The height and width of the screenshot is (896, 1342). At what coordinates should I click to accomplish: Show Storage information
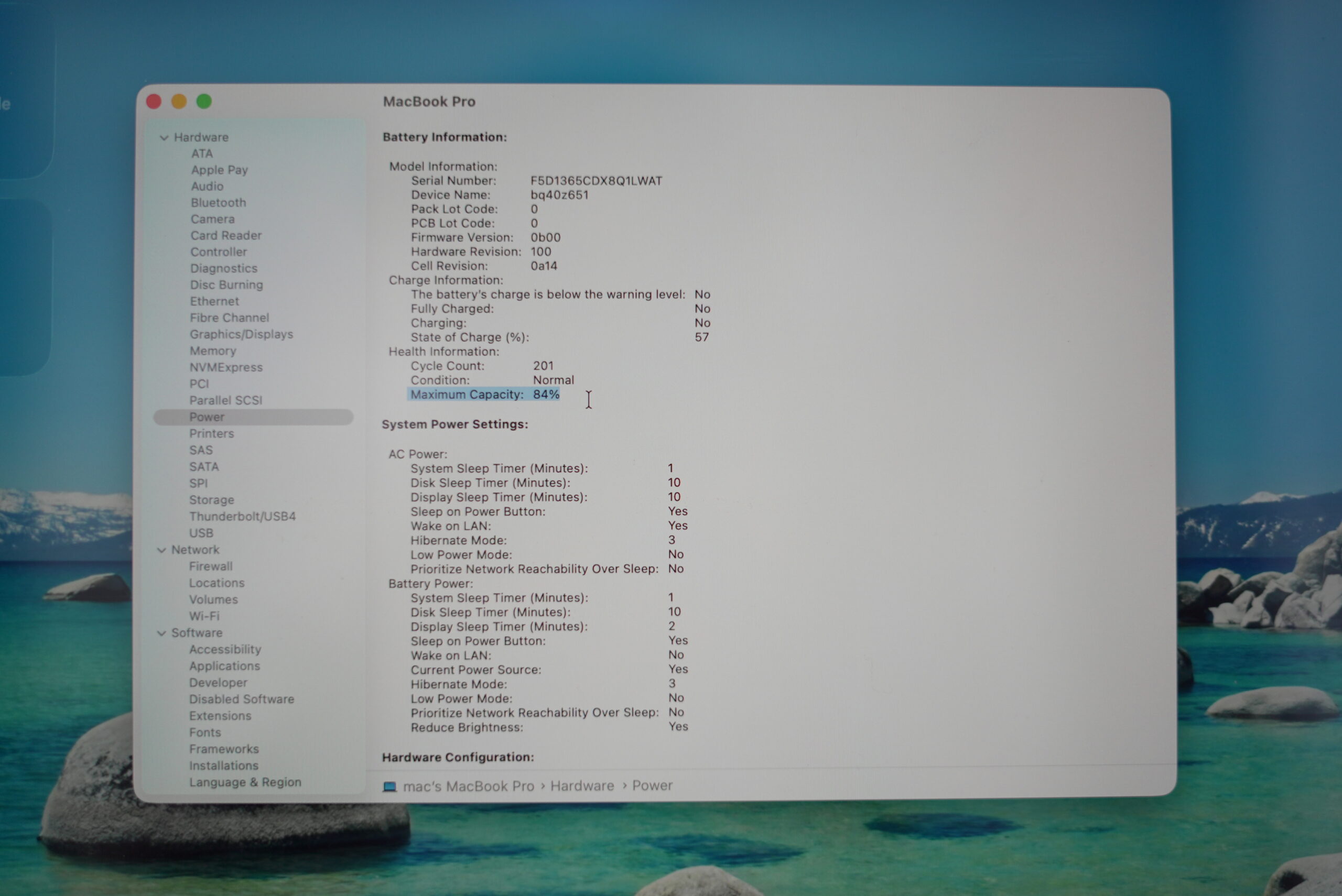pyautogui.click(x=211, y=500)
